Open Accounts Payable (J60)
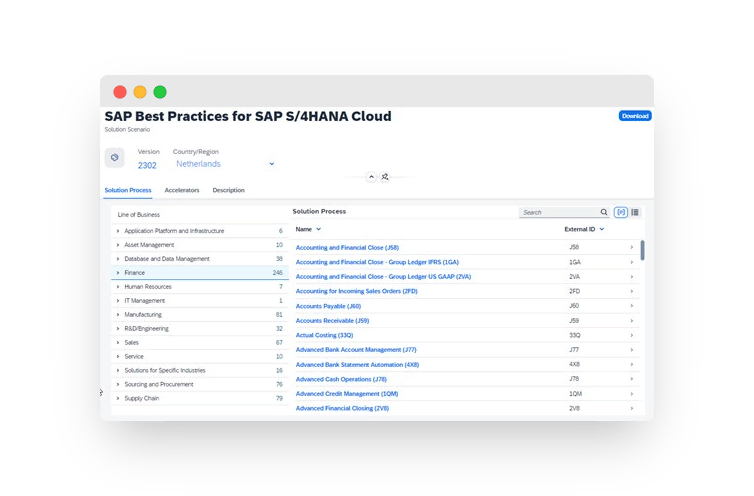 click(328, 306)
